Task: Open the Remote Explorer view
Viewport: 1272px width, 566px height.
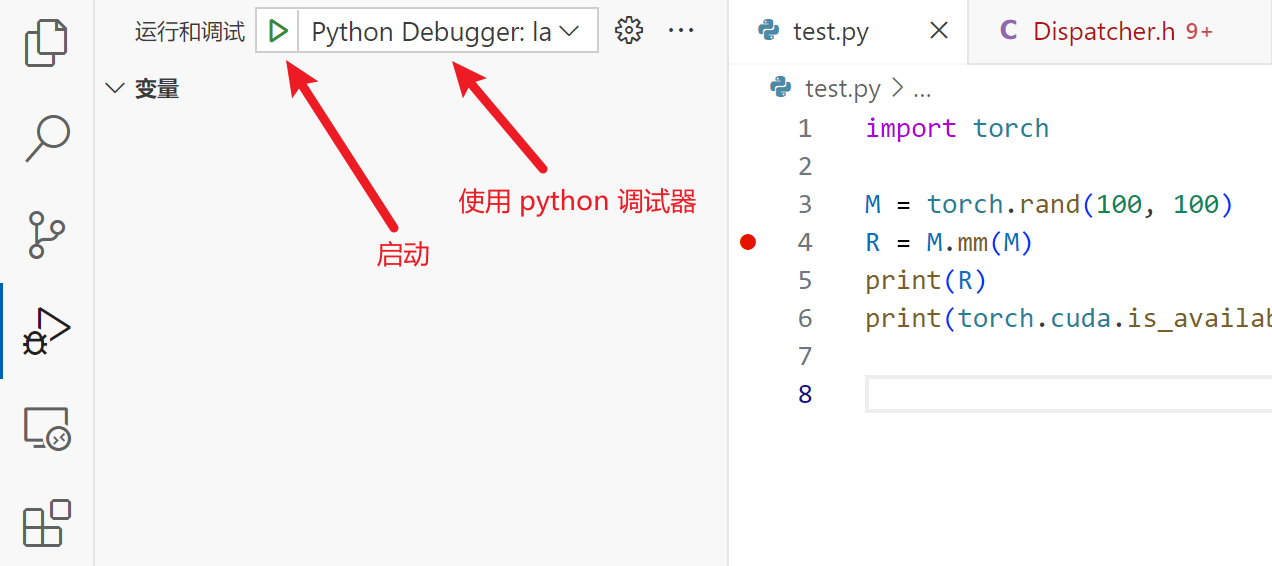Action: pyautogui.click(x=46, y=428)
